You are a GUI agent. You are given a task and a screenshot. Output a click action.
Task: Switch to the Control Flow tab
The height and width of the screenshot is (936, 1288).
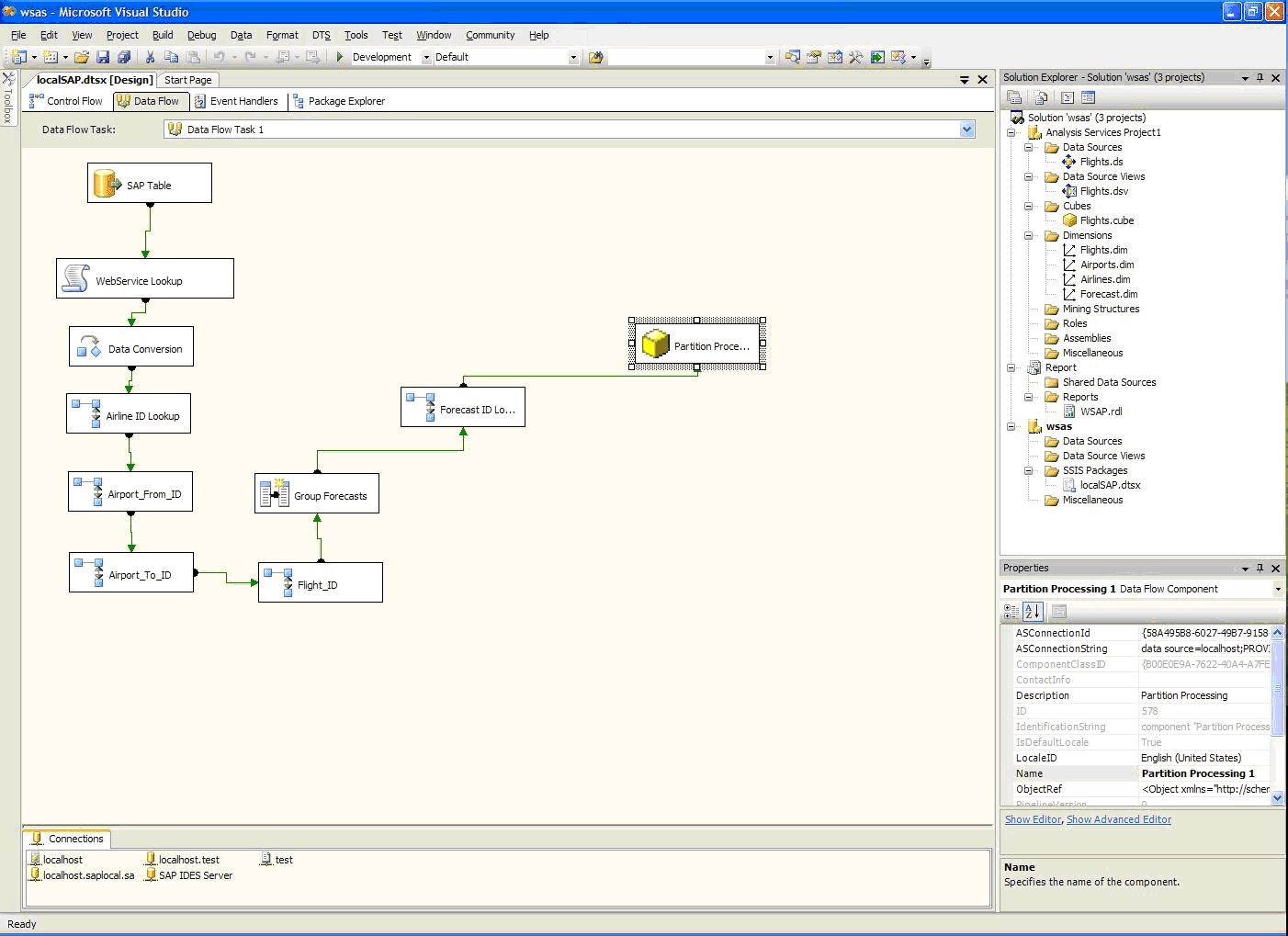66,101
